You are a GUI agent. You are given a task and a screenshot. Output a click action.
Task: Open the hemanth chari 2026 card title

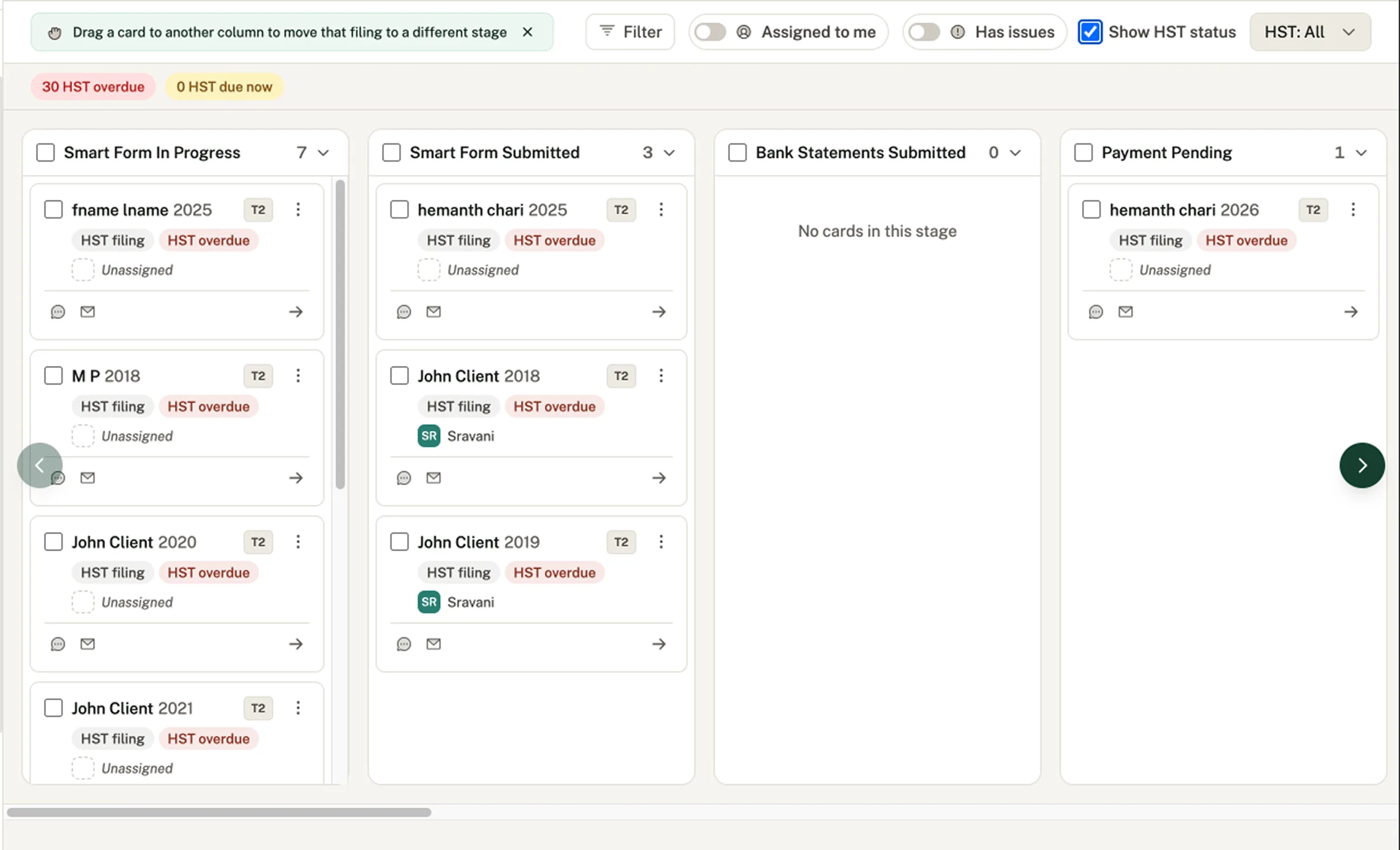[x=1184, y=210]
